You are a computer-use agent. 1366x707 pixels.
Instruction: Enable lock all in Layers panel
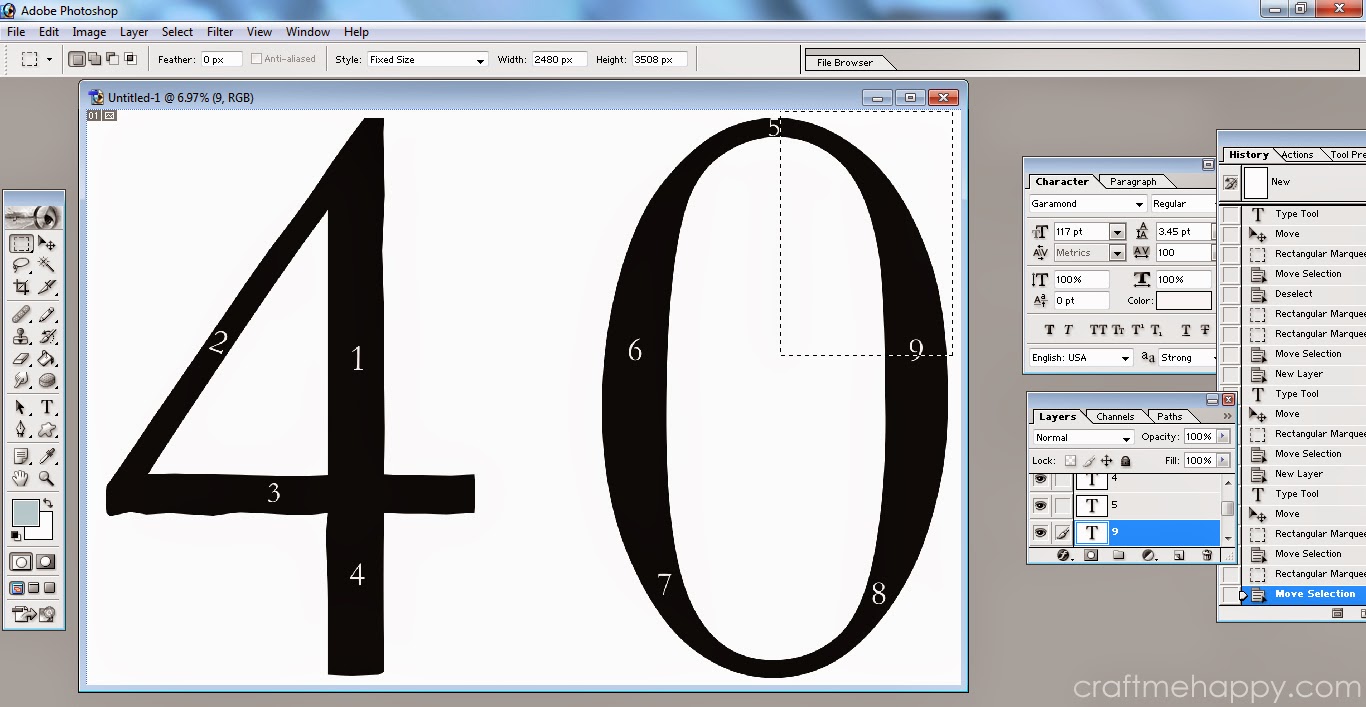tap(1125, 461)
